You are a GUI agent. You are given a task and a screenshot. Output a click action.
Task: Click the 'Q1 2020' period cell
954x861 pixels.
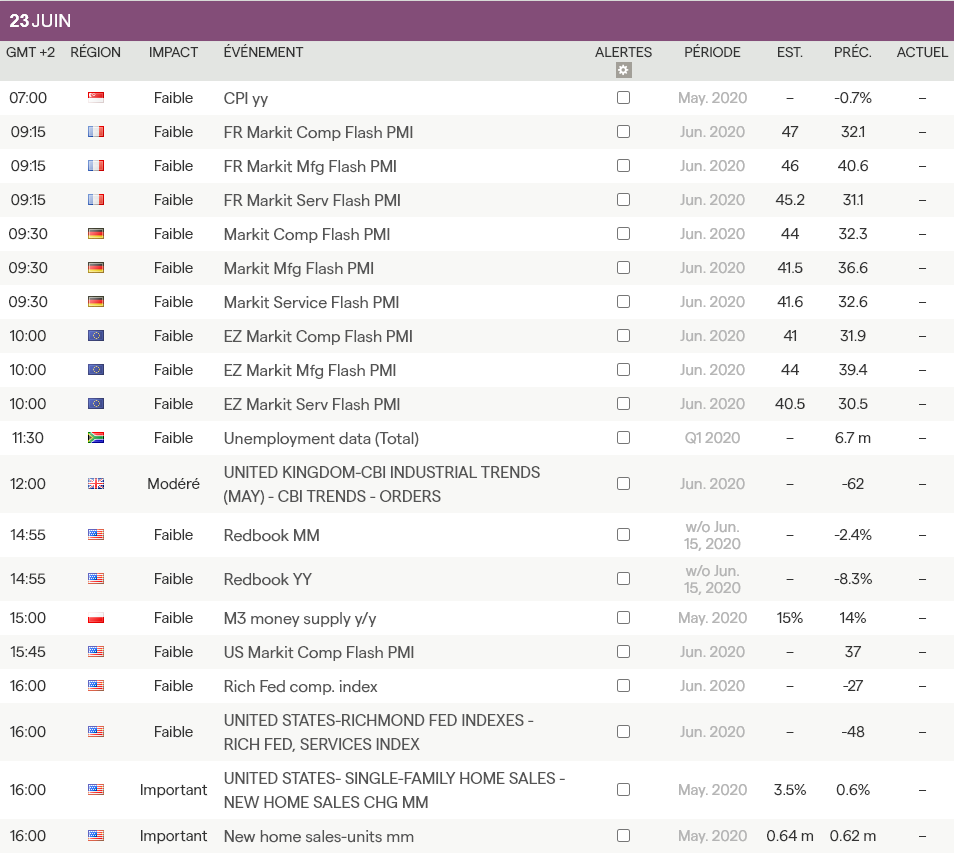click(712, 438)
